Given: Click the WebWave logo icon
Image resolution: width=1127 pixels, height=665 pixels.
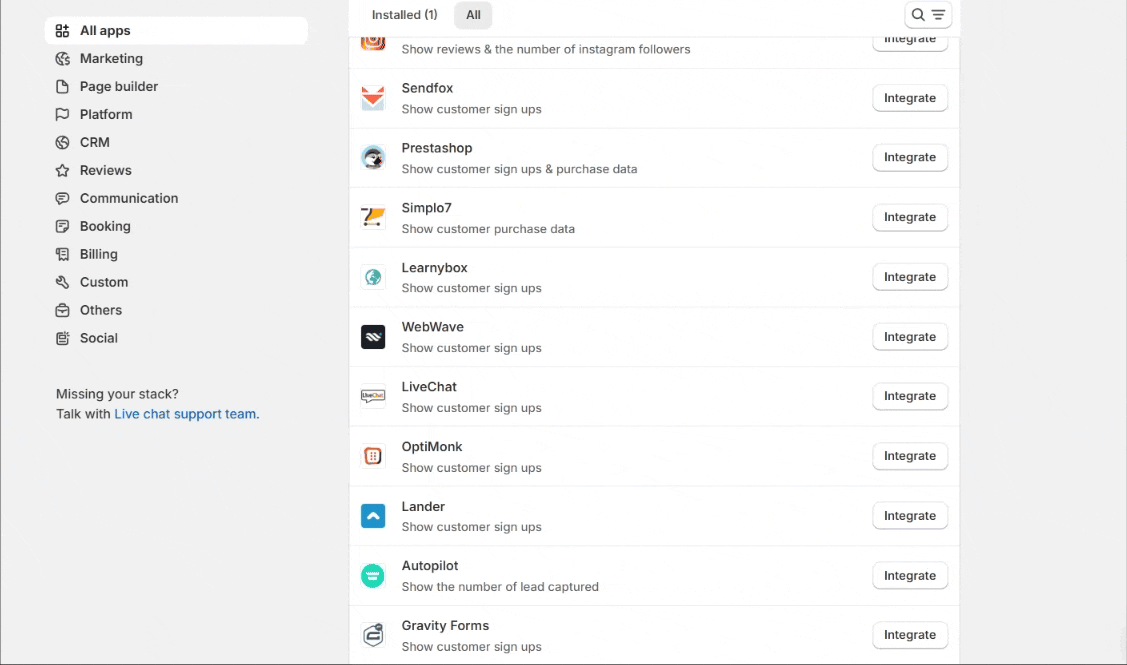Looking at the screenshot, I should click(x=373, y=337).
